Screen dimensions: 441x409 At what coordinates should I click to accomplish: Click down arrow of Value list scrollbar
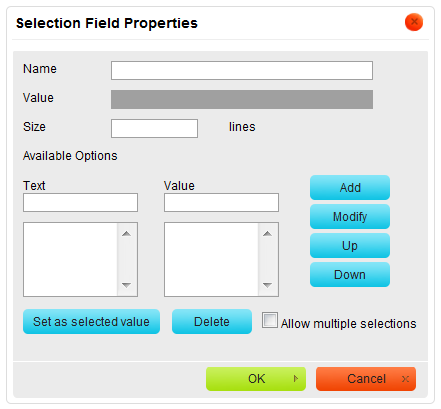tap(267, 285)
